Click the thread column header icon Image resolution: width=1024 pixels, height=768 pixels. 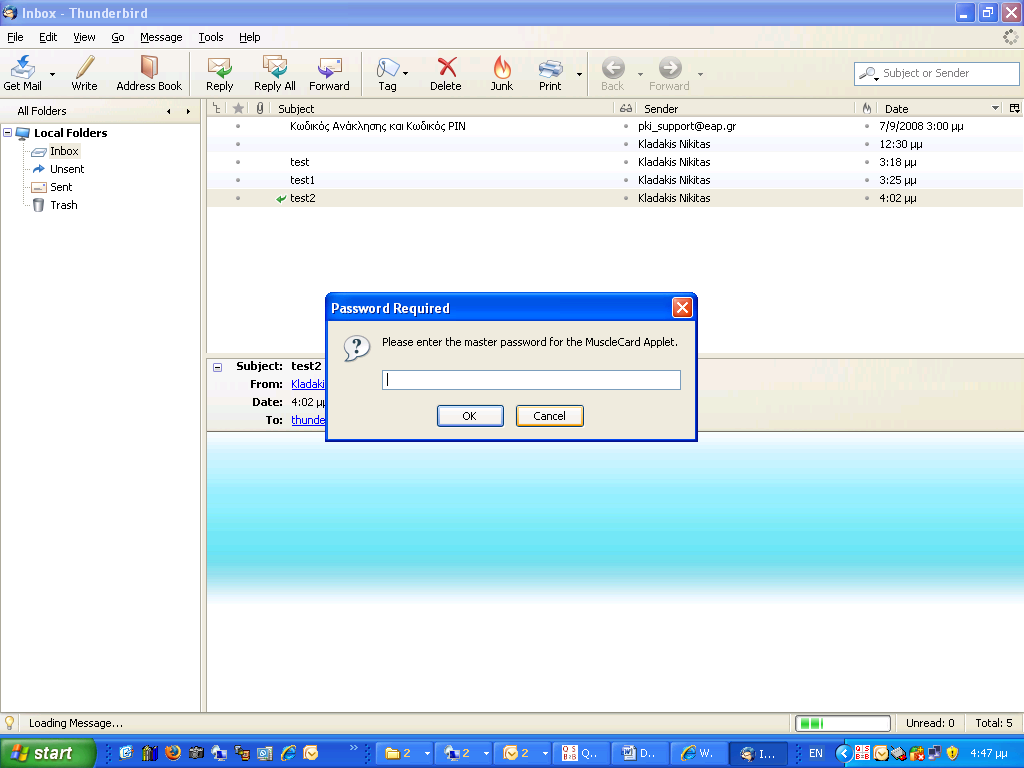click(216, 108)
